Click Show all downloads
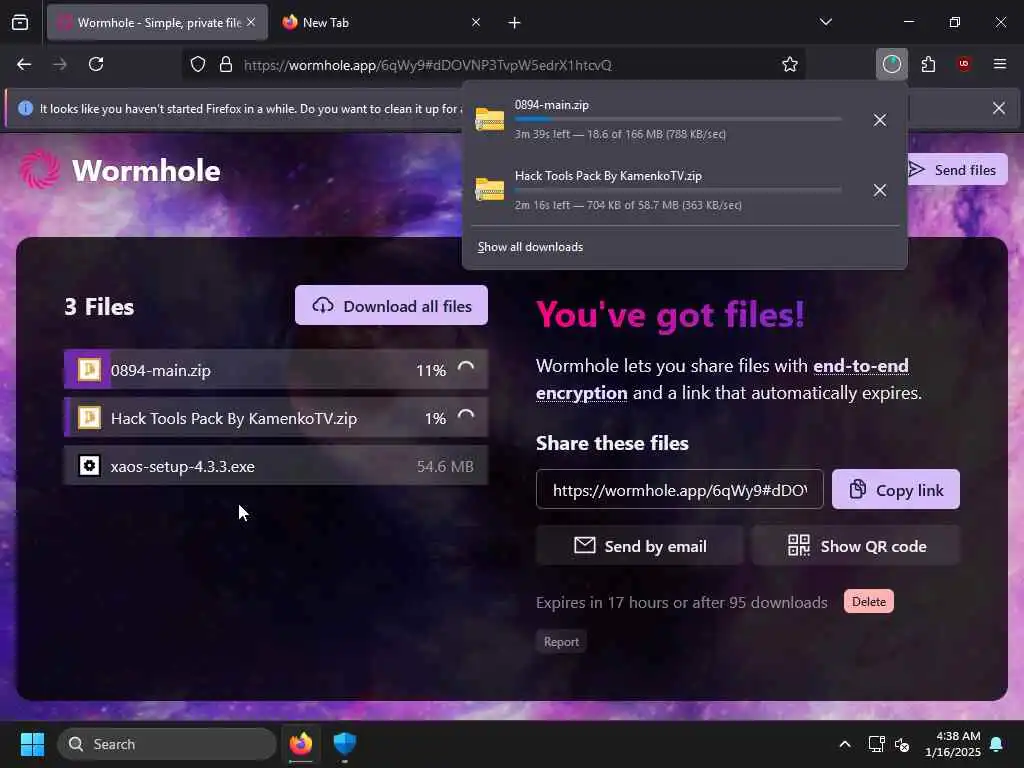The height and width of the screenshot is (768, 1024). pyautogui.click(x=530, y=247)
